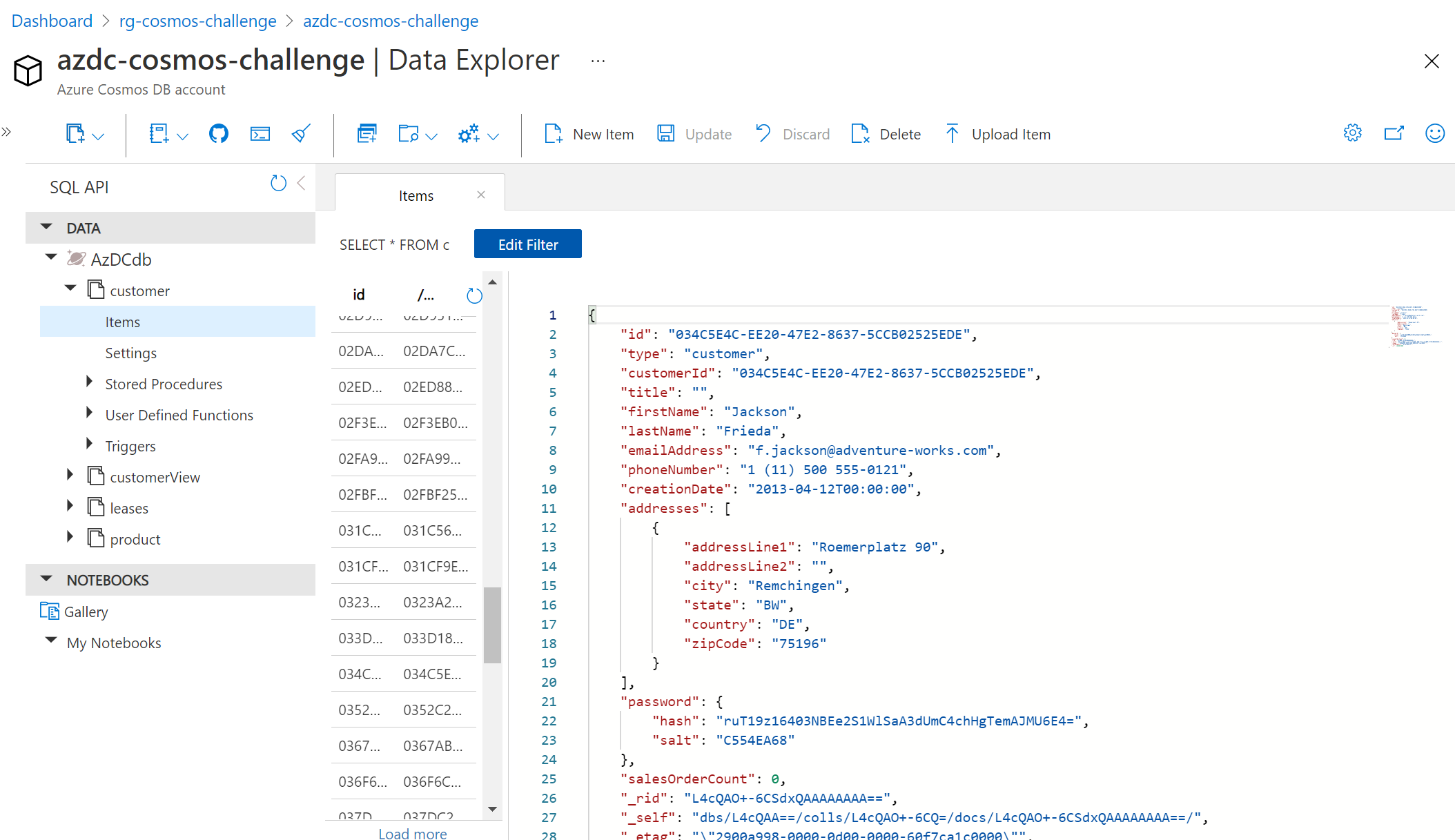Click the Delete item icon
This screenshot has height=840, width=1455.
click(860, 134)
